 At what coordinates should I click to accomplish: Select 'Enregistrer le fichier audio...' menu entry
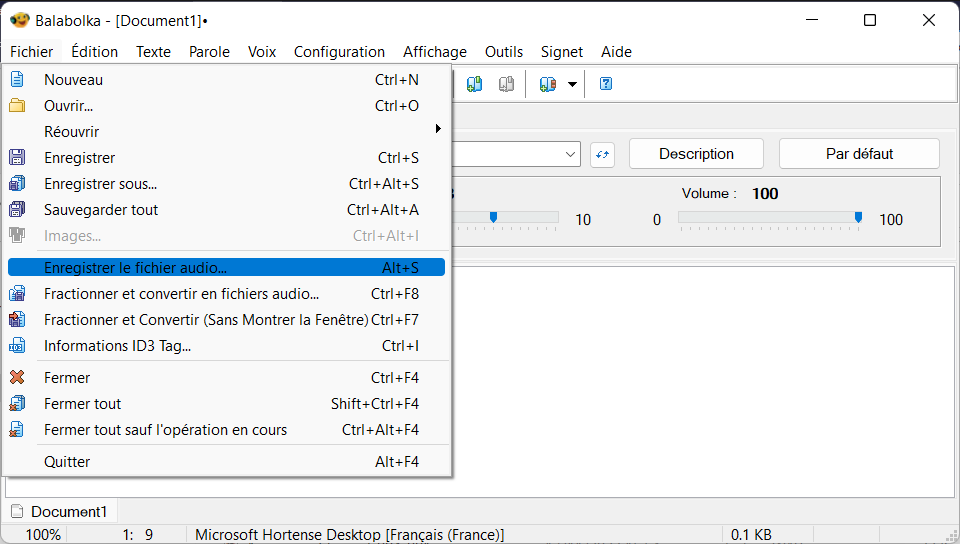point(135,268)
